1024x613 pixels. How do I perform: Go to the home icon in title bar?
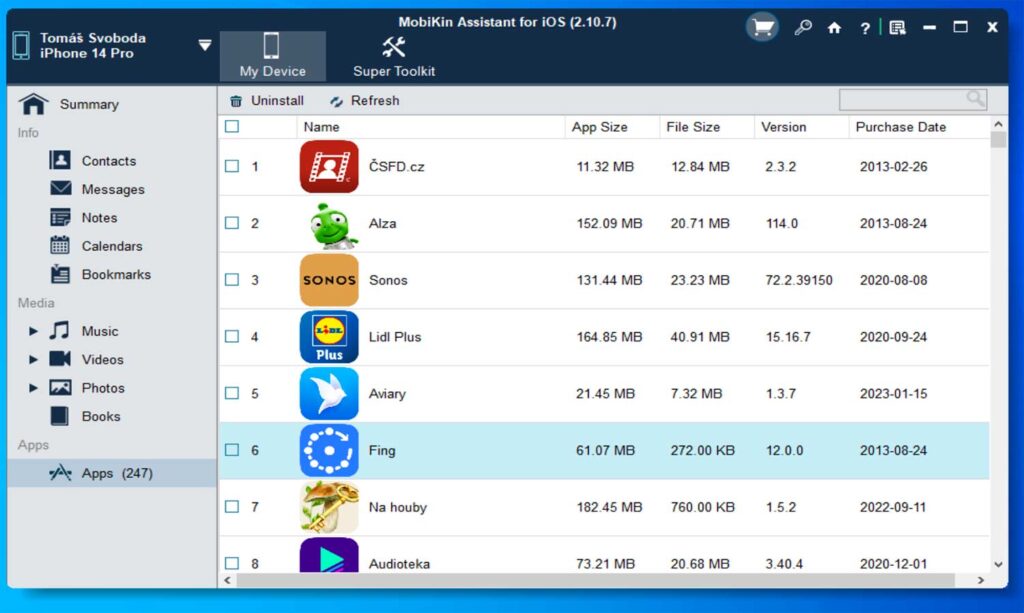coord(834,28)
